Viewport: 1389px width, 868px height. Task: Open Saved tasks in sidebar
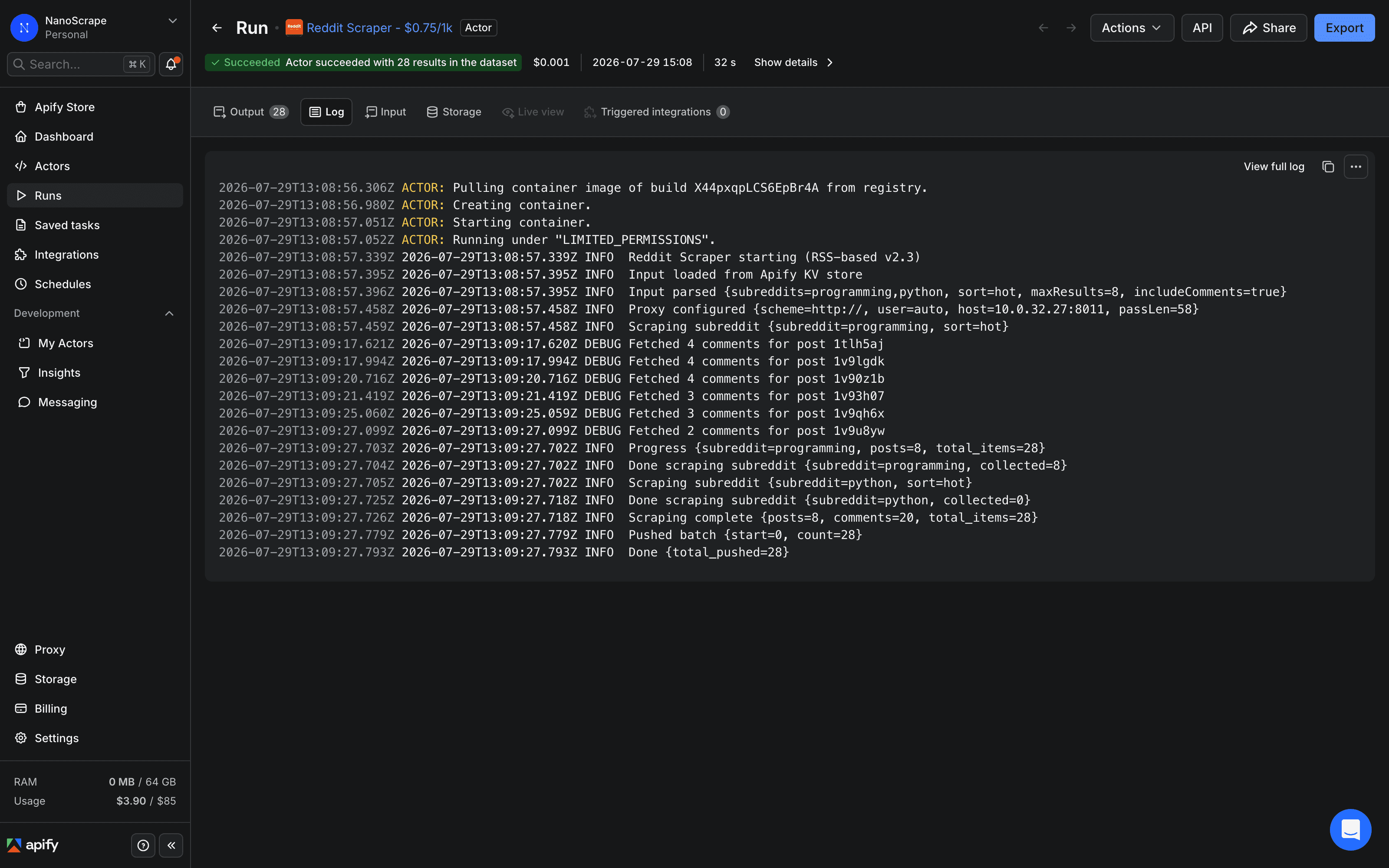pyautogui.click(x=95, y=225)
